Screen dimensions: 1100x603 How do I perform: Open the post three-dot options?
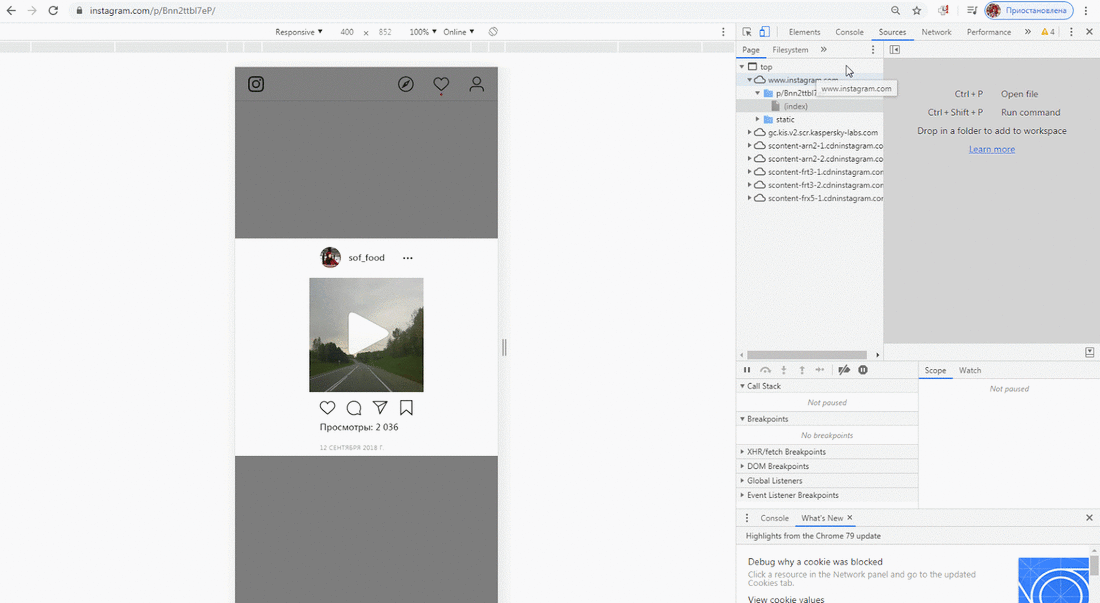408,258
